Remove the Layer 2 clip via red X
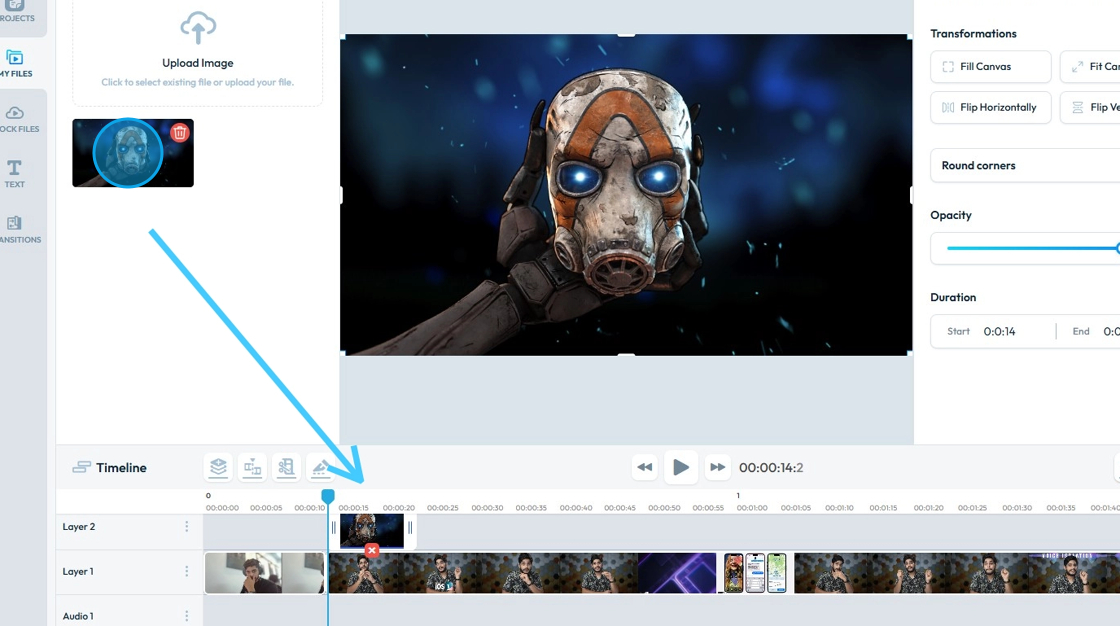 pos(371,550)
